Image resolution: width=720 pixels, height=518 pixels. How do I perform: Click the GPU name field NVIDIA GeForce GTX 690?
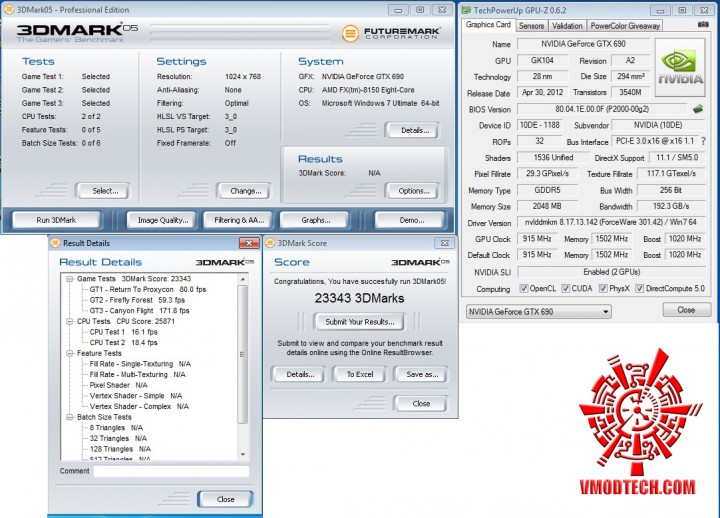coord(583,44)
